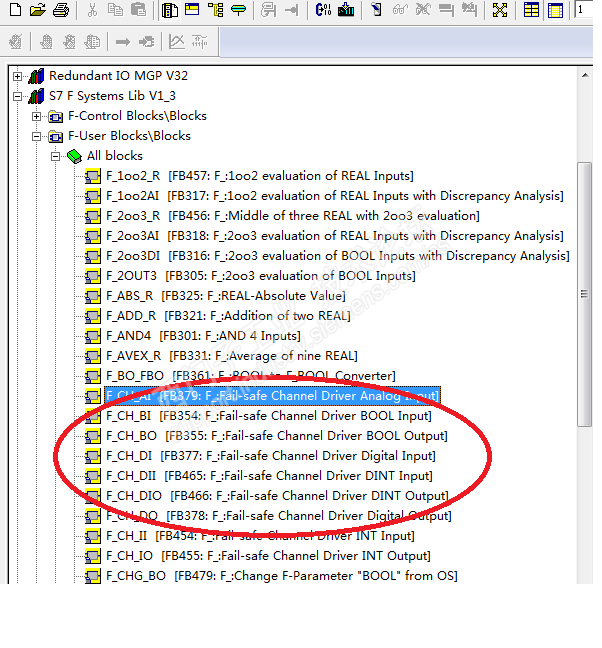Select block F_ABS_R FB325
This screenshot has width=602, height=648.
pos(226,296)
